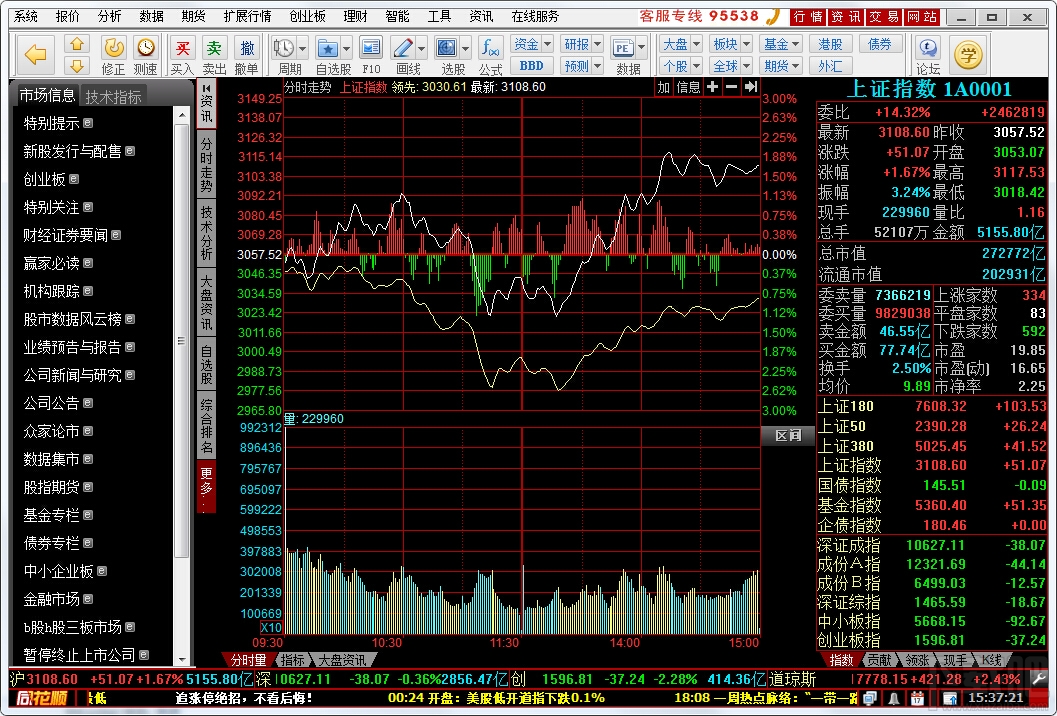The height and width of the screenshot is (716, 1057).
Task: Activate the 画线 drawing pencil tool
Action: (x=403, y=49)
